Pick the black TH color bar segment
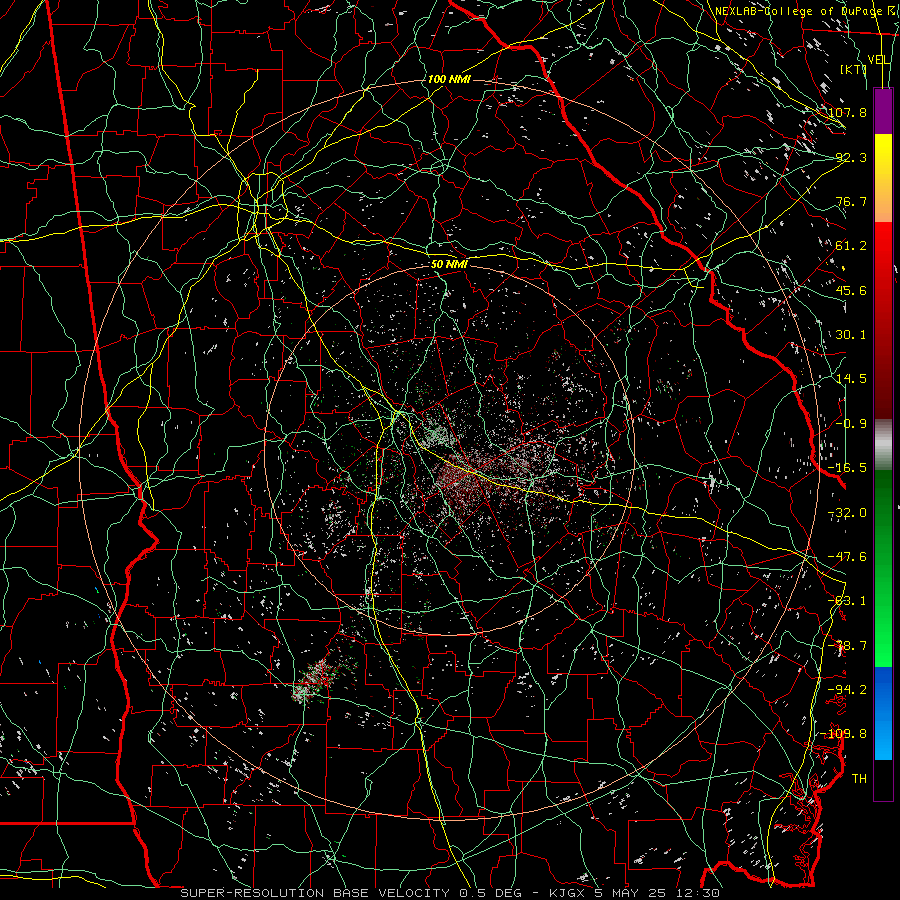The width and height of the screenshot is (900, 900). tap(883, 779)
